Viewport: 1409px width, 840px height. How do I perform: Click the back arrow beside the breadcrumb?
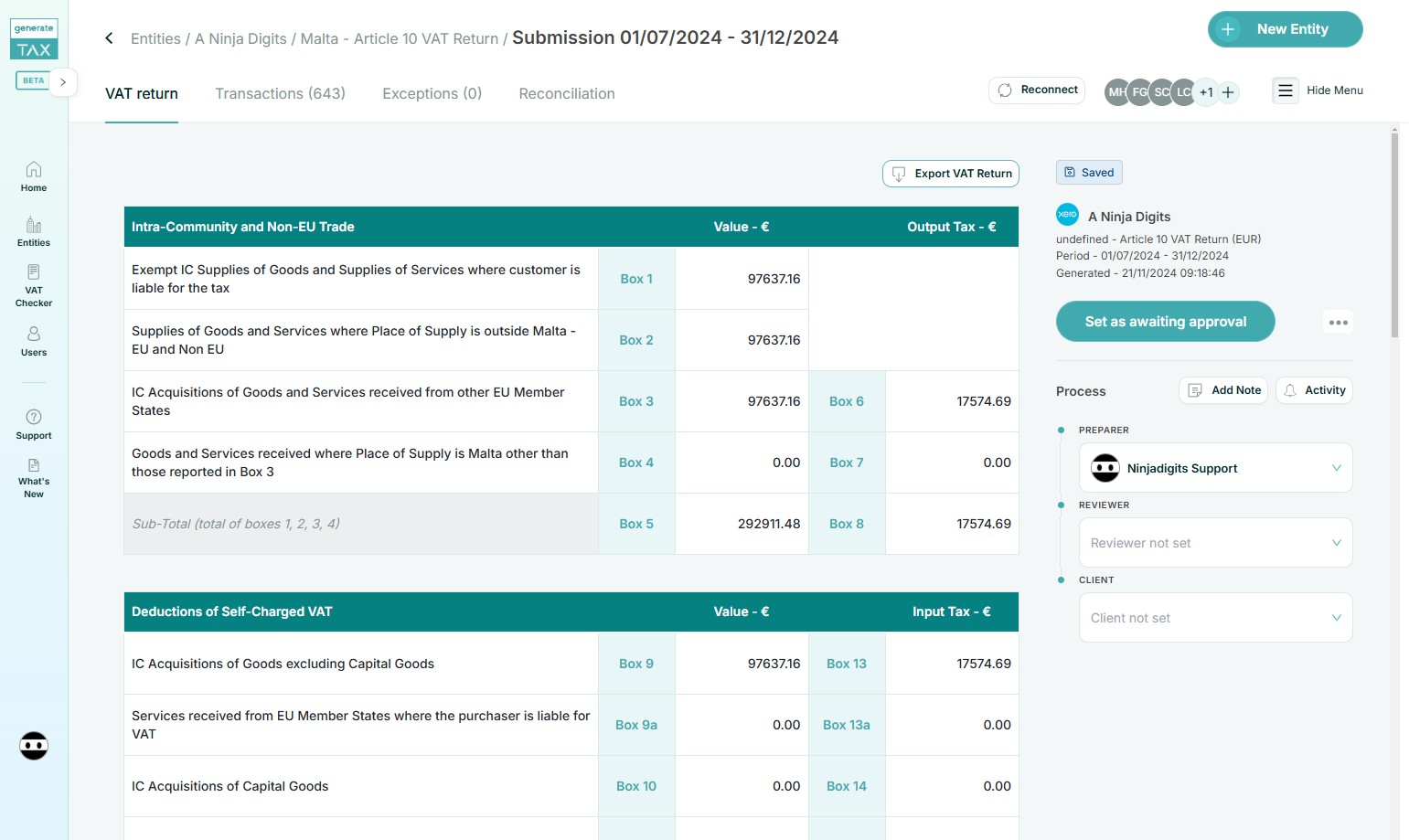[109, 37]
